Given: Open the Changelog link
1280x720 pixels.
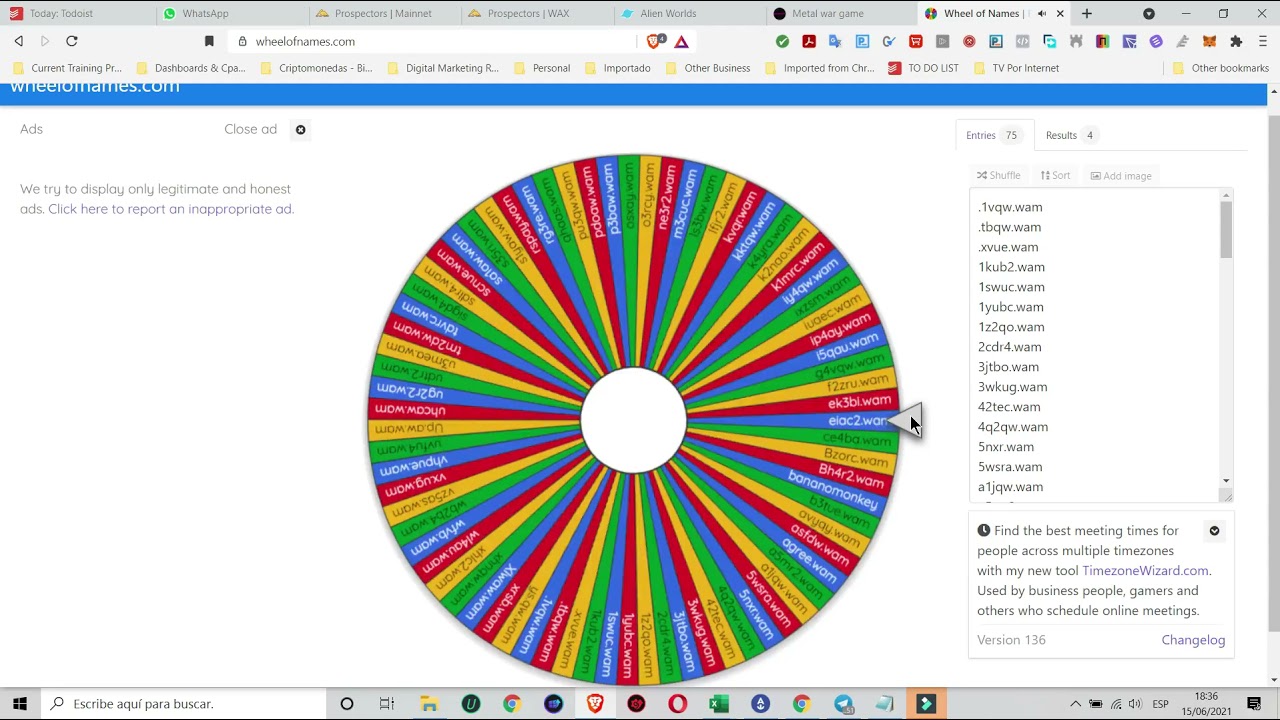Looking at the screenshot, I should (1193, 640).
